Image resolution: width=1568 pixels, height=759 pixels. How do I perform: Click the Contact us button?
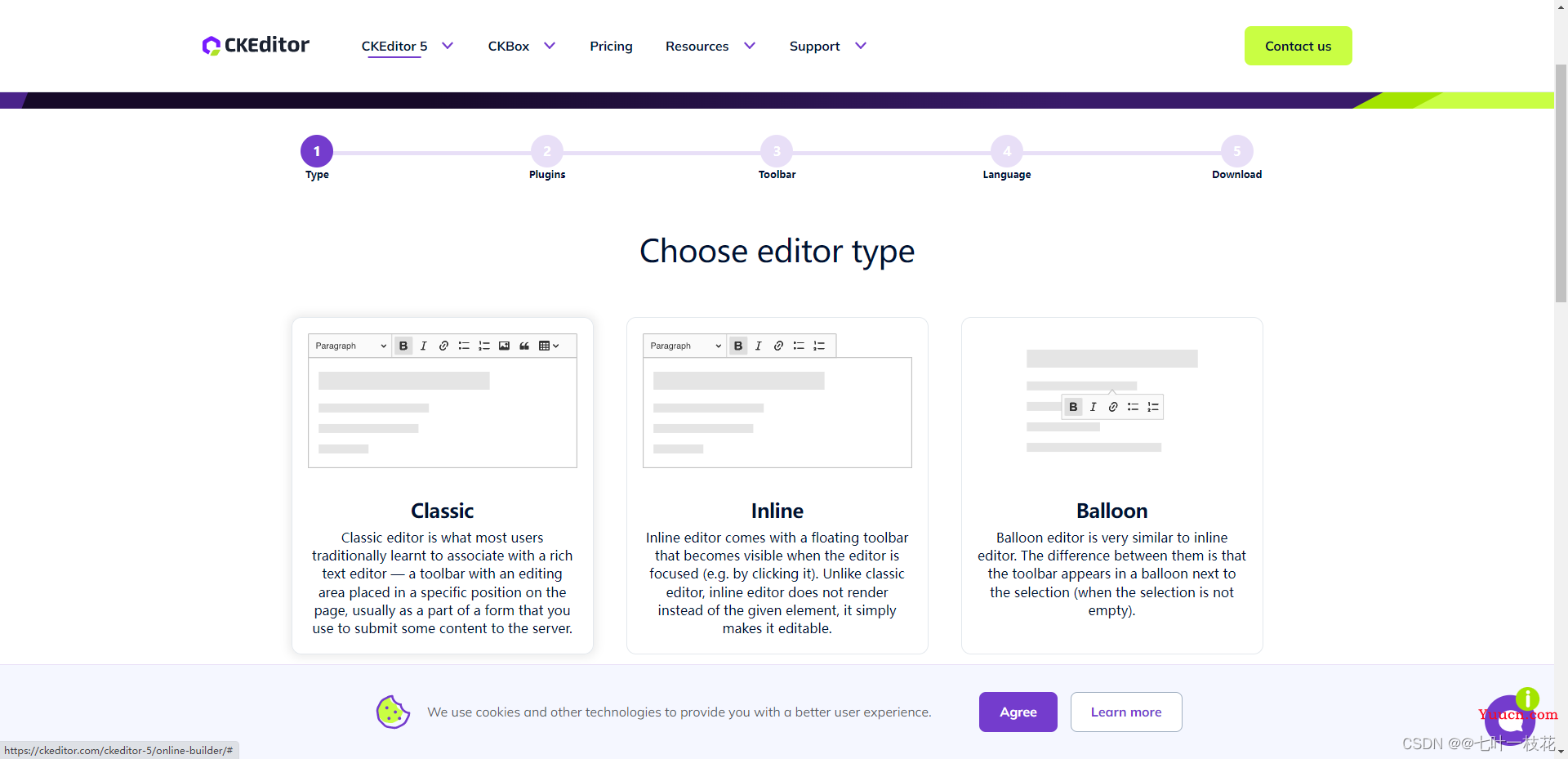point(1298,46)
